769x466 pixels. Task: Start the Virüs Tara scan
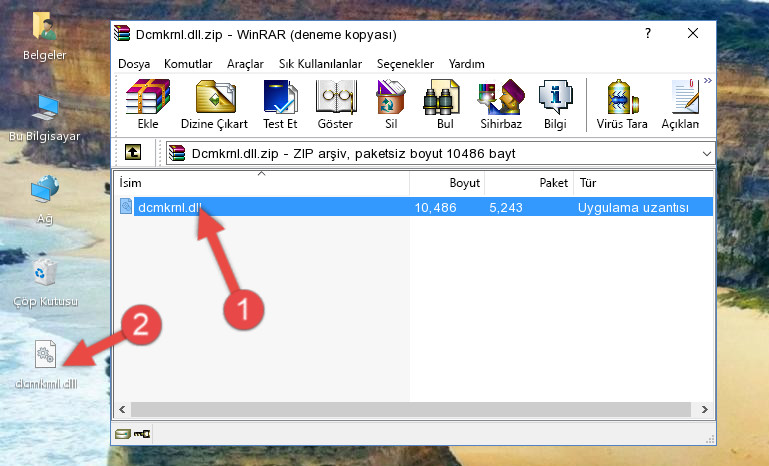622,104
